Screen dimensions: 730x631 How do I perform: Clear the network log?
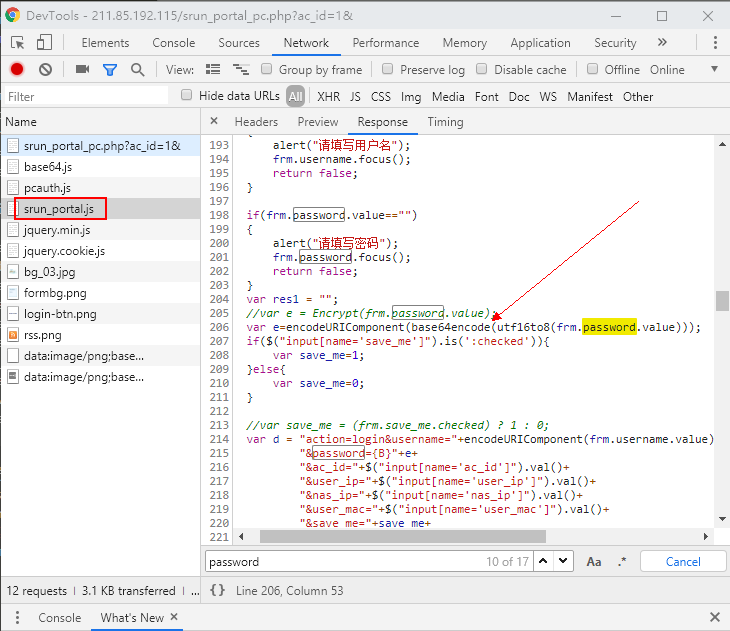point(45,69)
